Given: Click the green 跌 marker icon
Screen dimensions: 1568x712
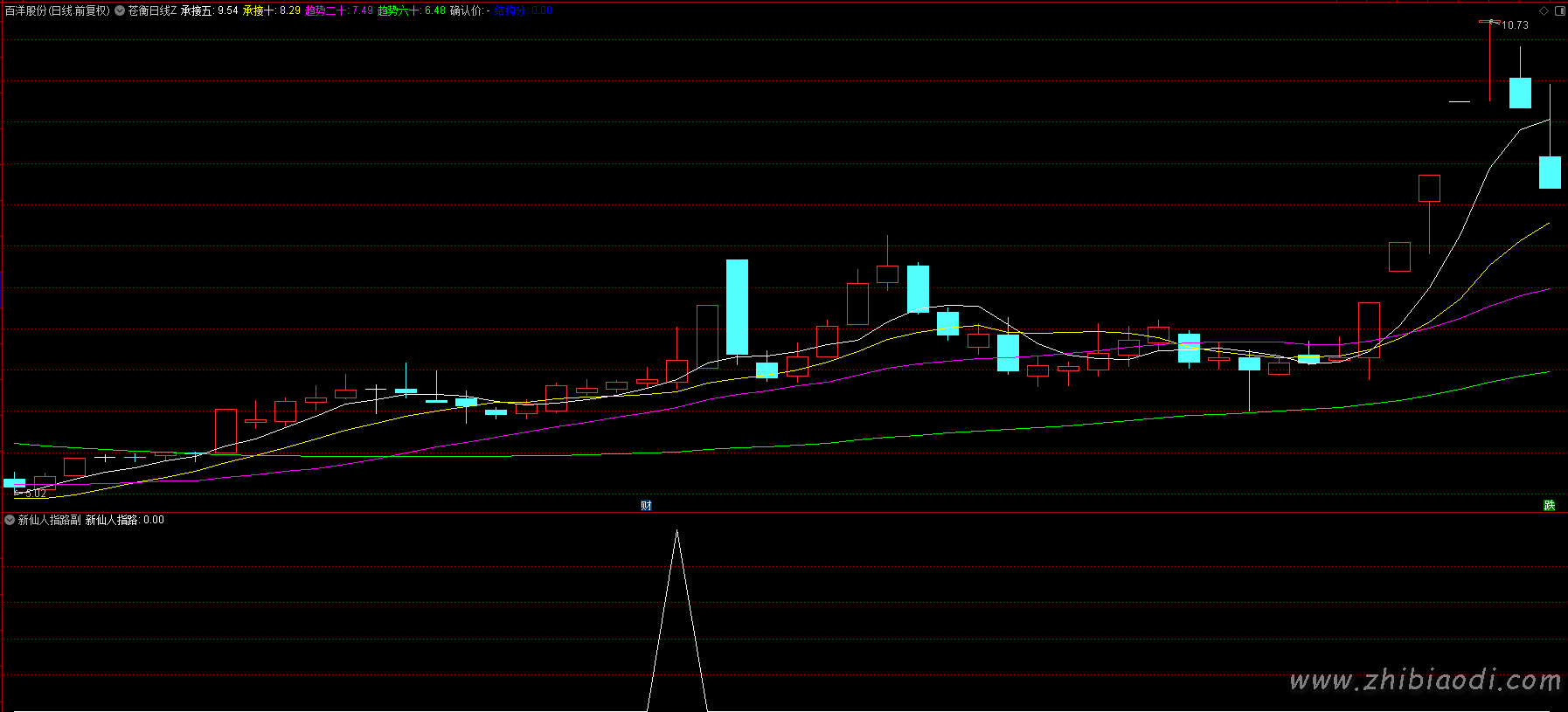Looking at the screenshot, I should pyautogui.click(x=1550, y=506).
